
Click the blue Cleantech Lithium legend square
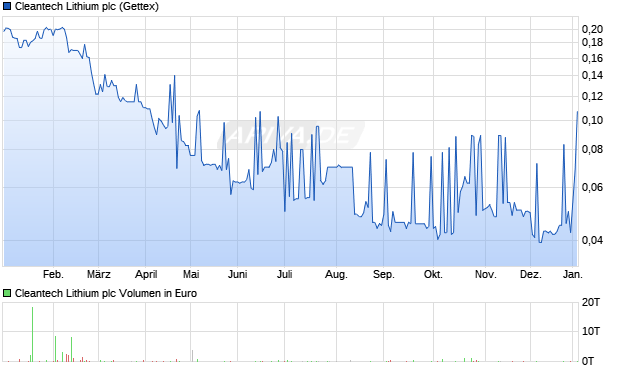pos(7,7)
